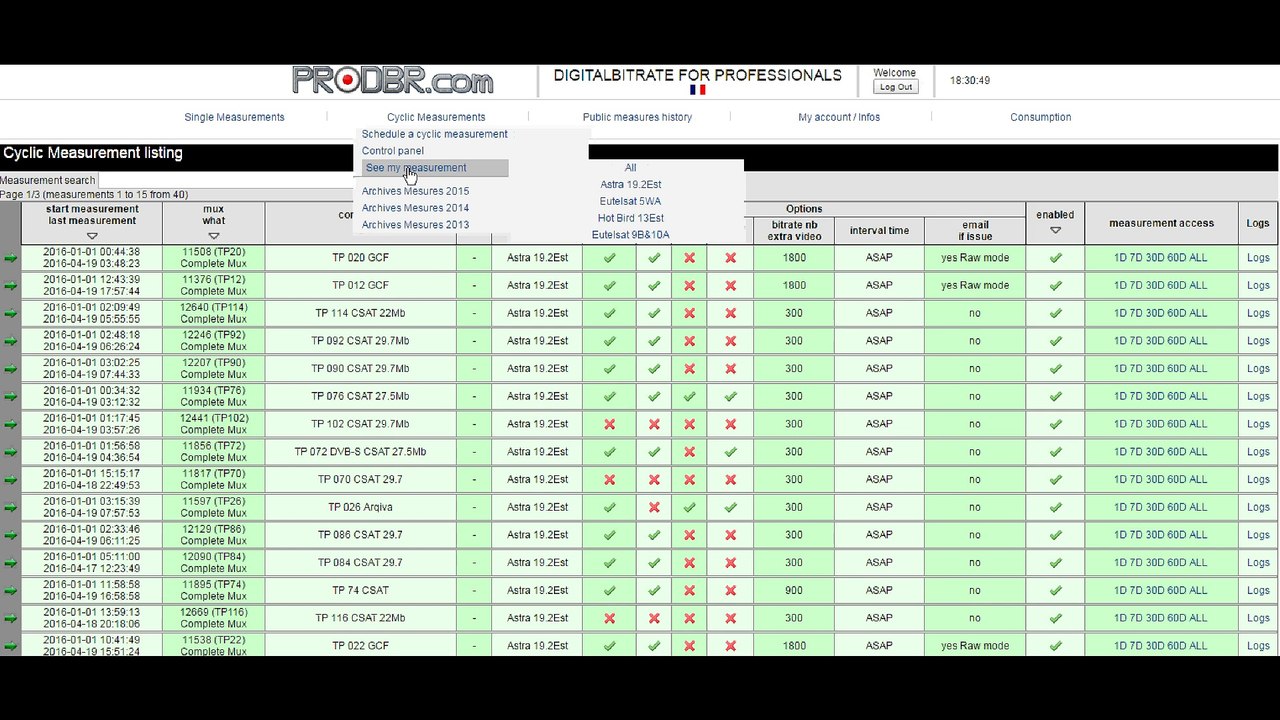Viewport: 1280px width, 720px height.
Task: Click the green arrow for TP 022 GCF
Action: [10, 646]
